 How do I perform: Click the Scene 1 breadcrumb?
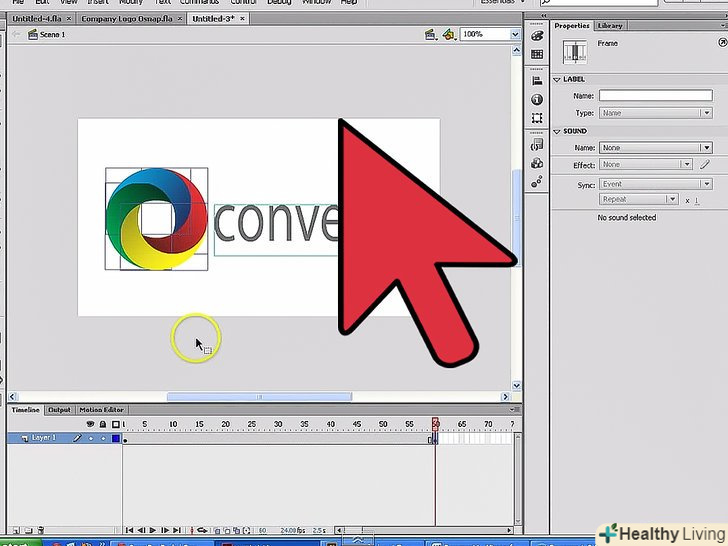pos(46,34)
